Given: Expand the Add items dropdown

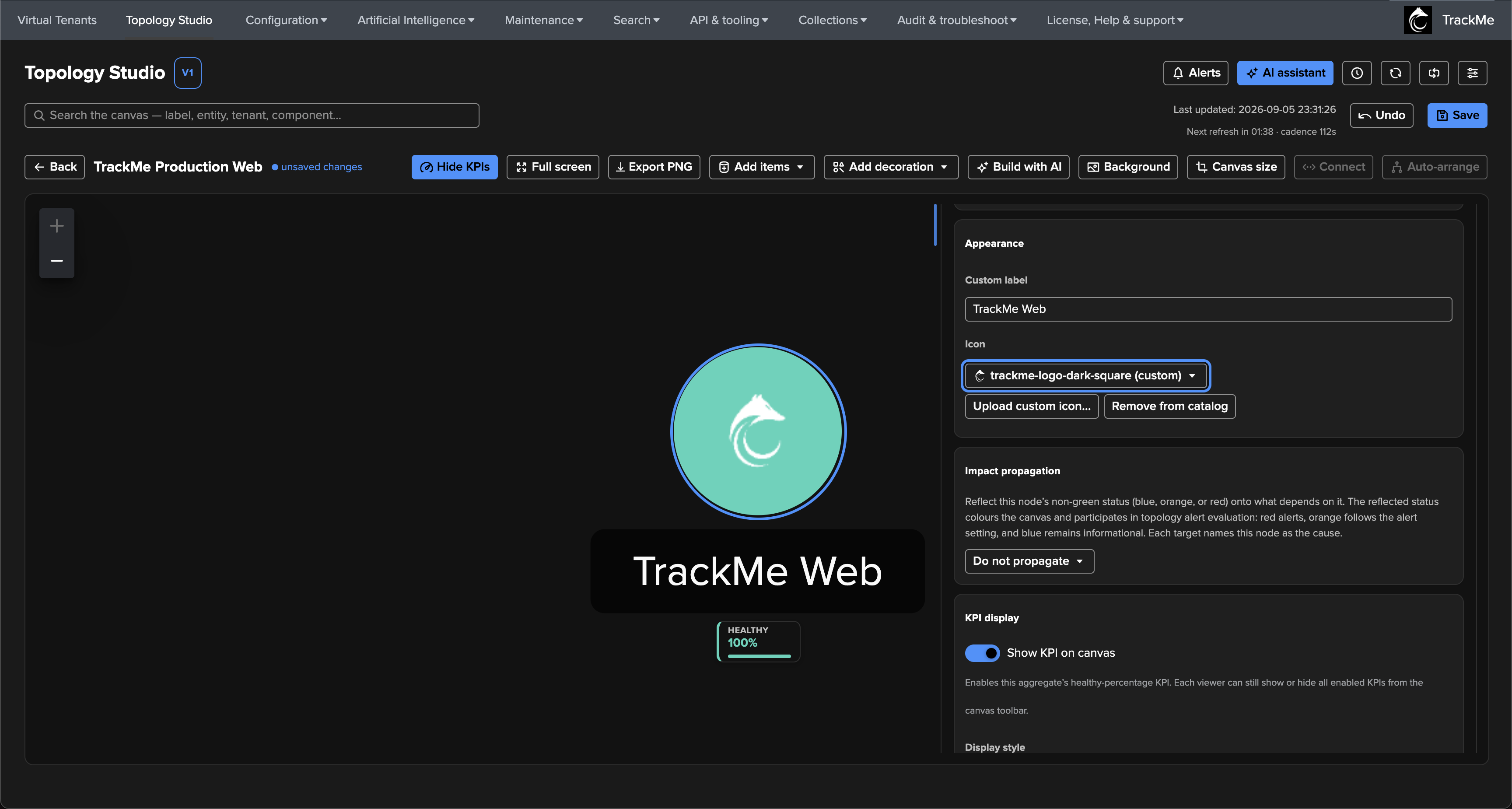Looking at the screenshot, I should point(761,167).
